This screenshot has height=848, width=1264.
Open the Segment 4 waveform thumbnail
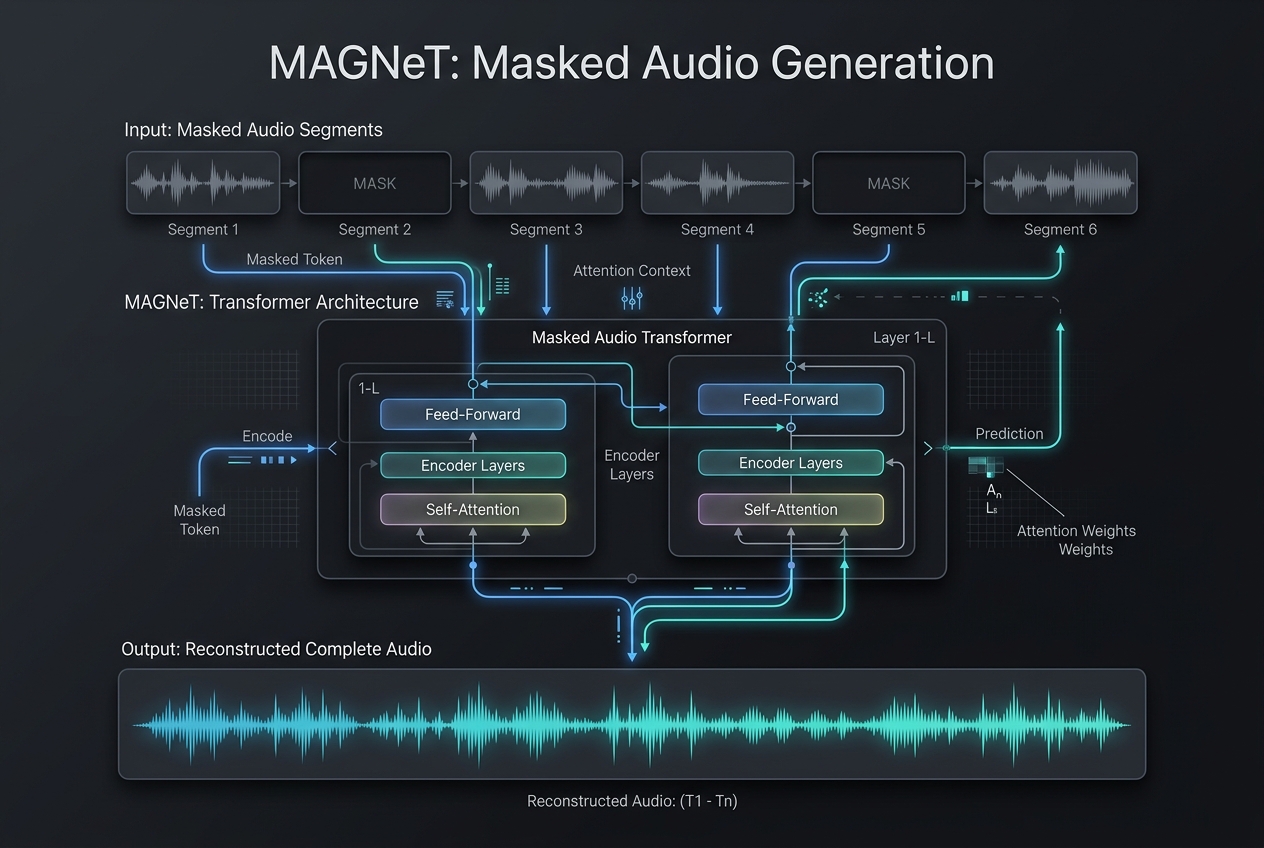tap(717, 183)
